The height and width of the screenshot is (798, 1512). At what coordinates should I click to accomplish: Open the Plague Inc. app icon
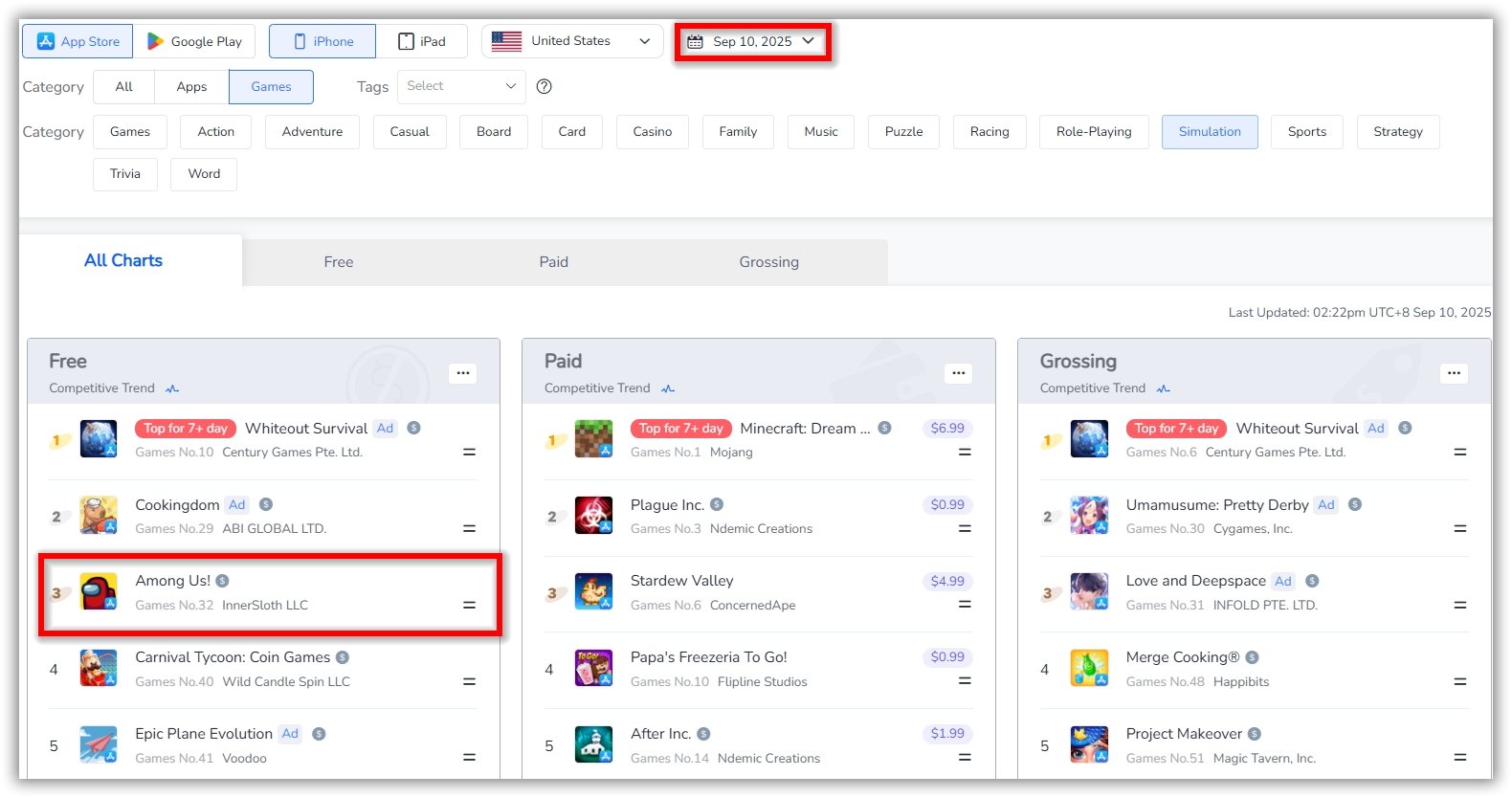coord(593,516)
